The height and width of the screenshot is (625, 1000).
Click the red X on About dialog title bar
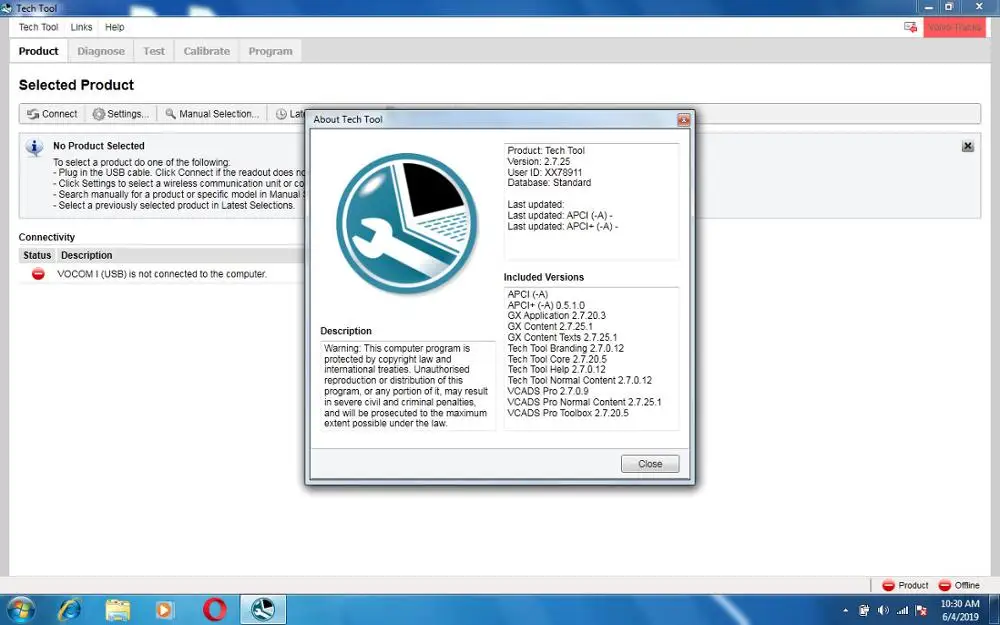point(683,120)
